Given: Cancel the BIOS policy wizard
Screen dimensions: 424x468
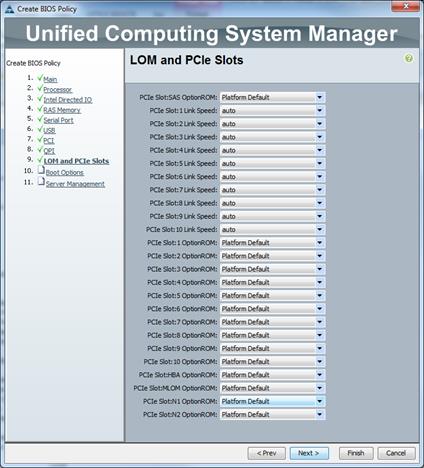Looking at the screenshot, I should click(396, 453).
